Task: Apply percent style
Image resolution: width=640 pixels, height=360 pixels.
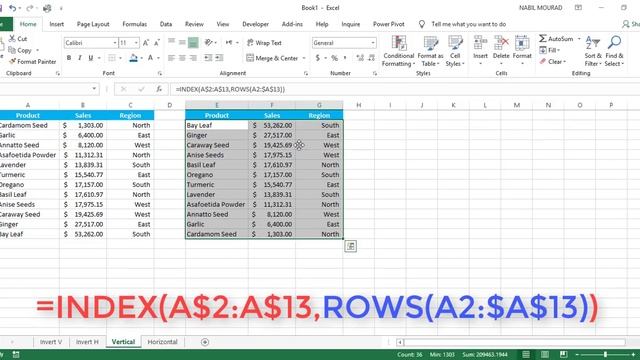Action: (334, 58)
